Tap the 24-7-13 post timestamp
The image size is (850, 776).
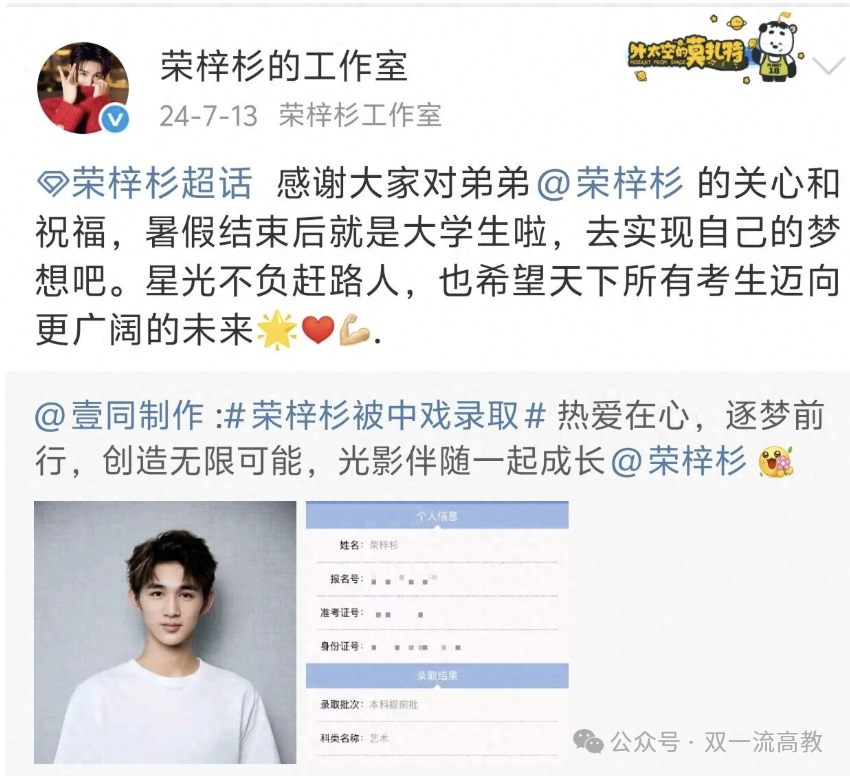(208, 116)
